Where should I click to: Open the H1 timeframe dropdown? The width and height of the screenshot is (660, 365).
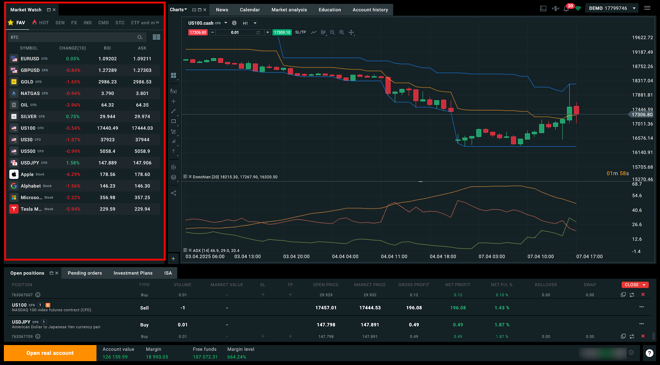tap(249, 23)
